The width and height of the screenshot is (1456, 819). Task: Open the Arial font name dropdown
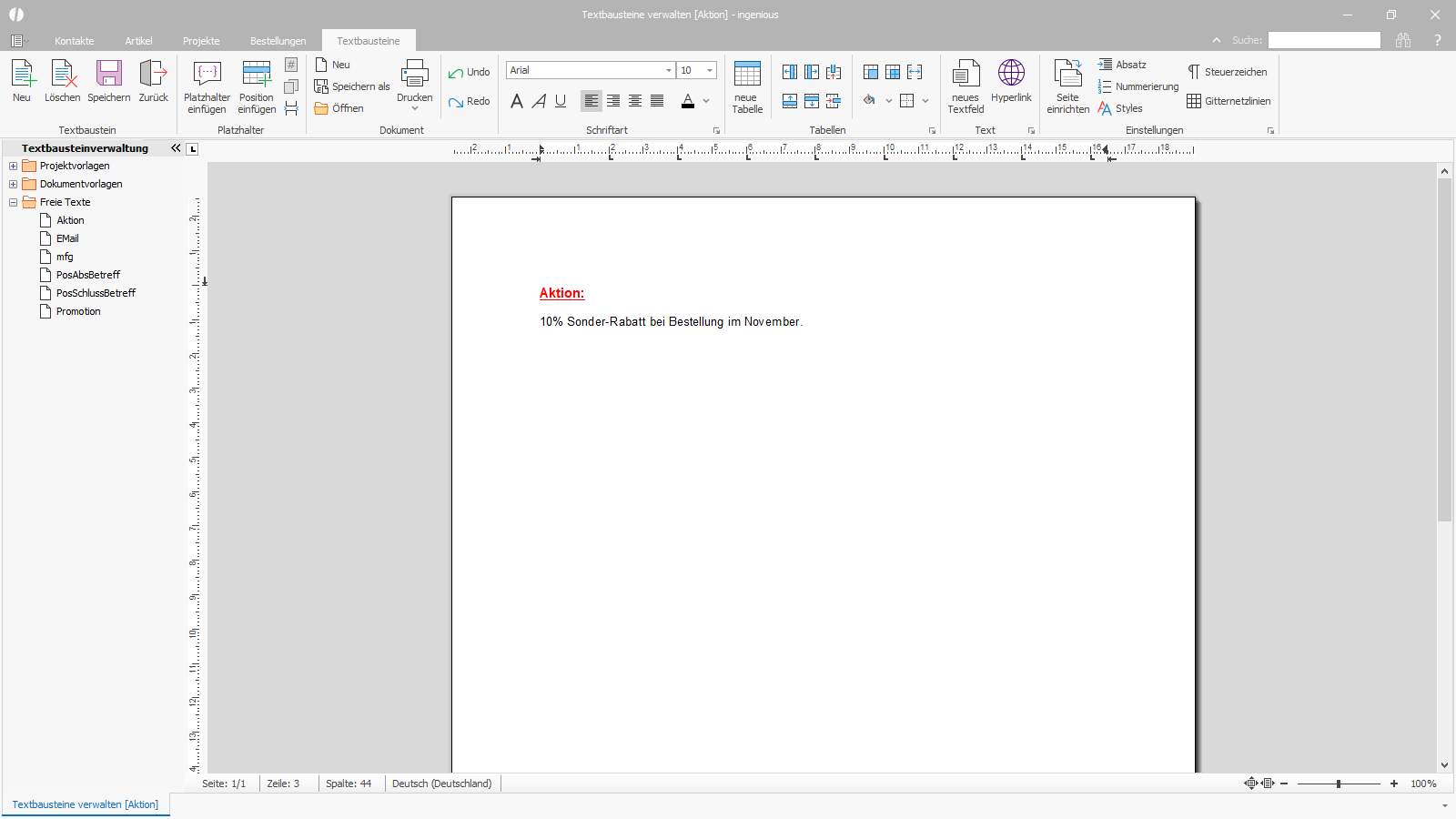(x=669, y=70)
